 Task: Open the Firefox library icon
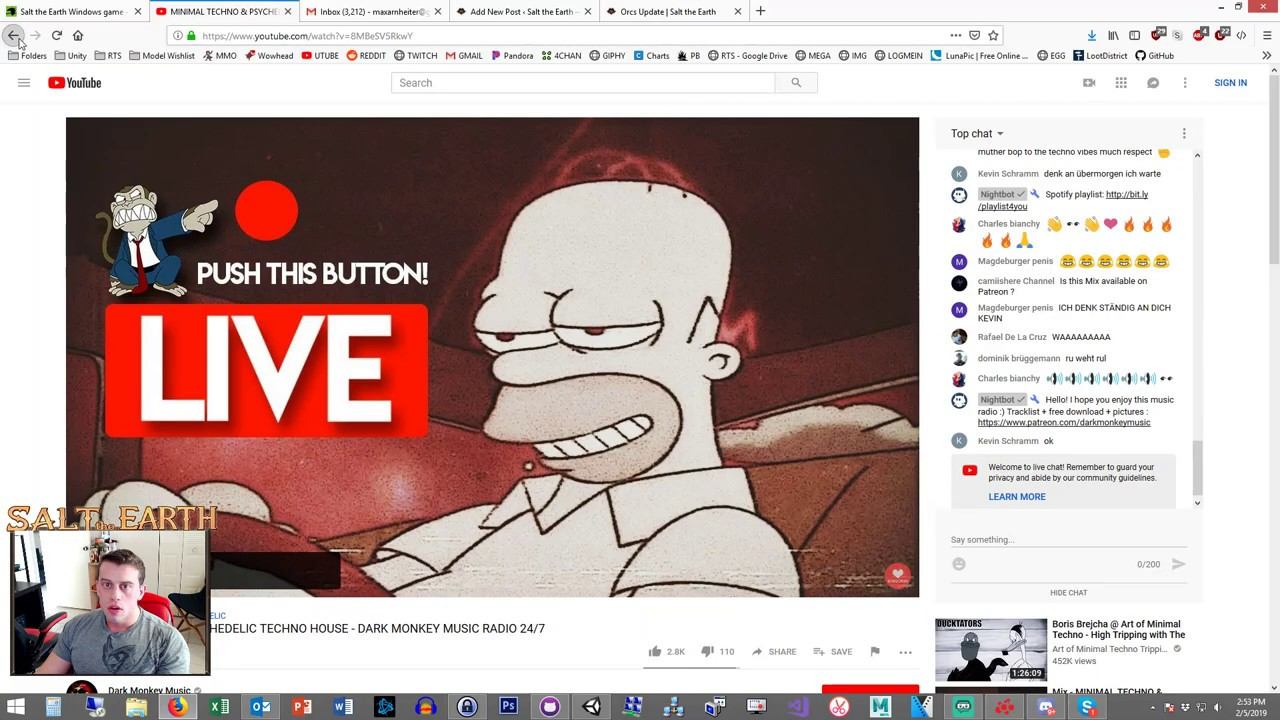coord(1113,35)
